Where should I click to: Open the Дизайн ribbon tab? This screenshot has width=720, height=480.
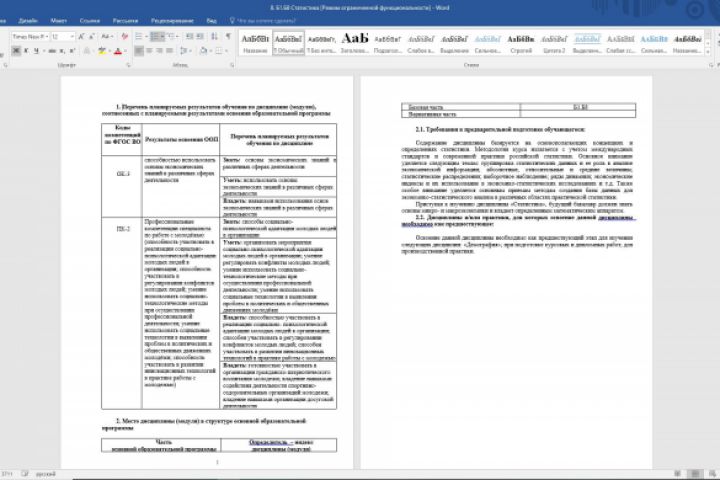point(28,21)
